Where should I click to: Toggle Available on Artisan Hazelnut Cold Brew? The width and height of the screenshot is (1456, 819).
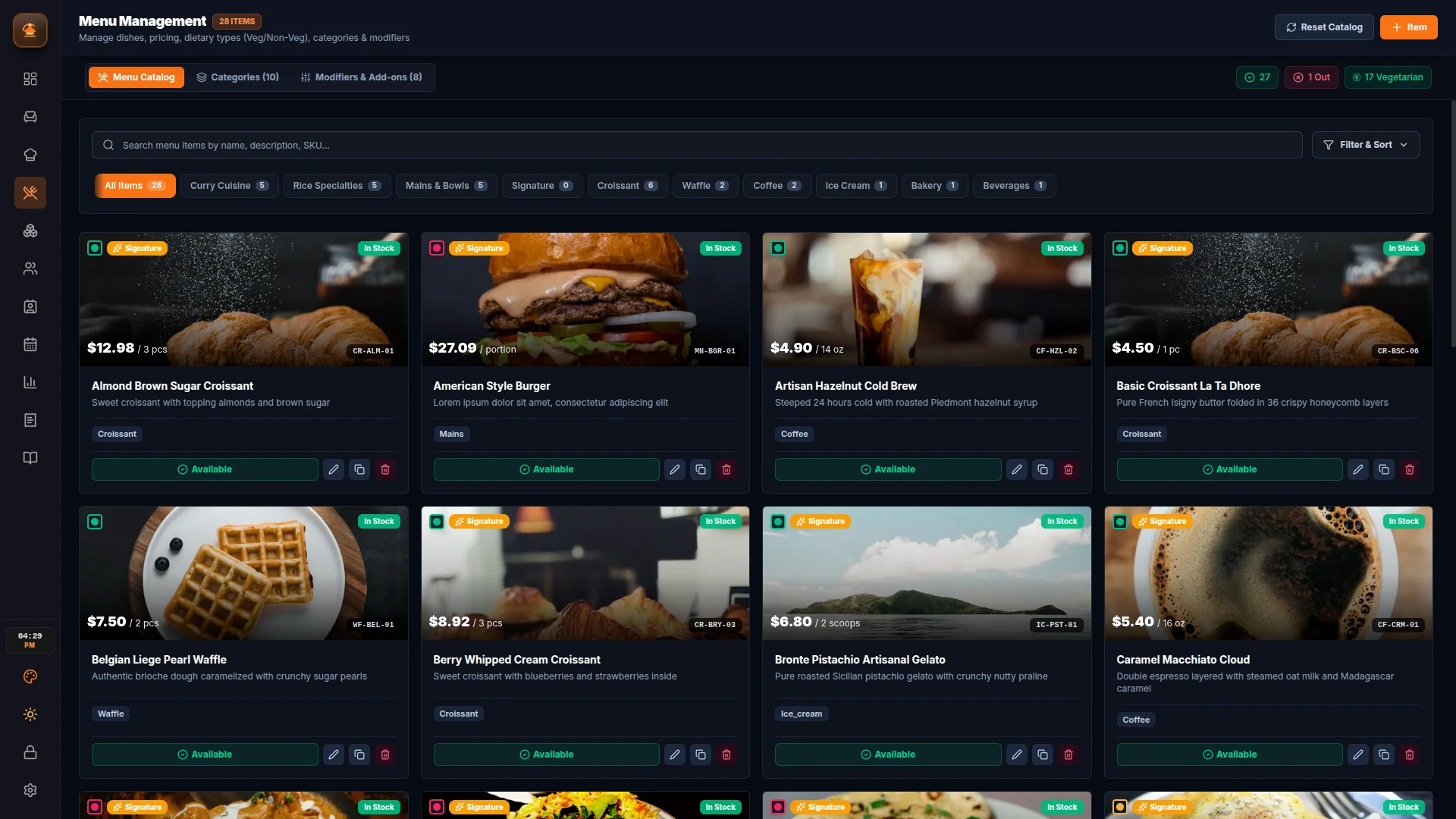pos(888,469)
